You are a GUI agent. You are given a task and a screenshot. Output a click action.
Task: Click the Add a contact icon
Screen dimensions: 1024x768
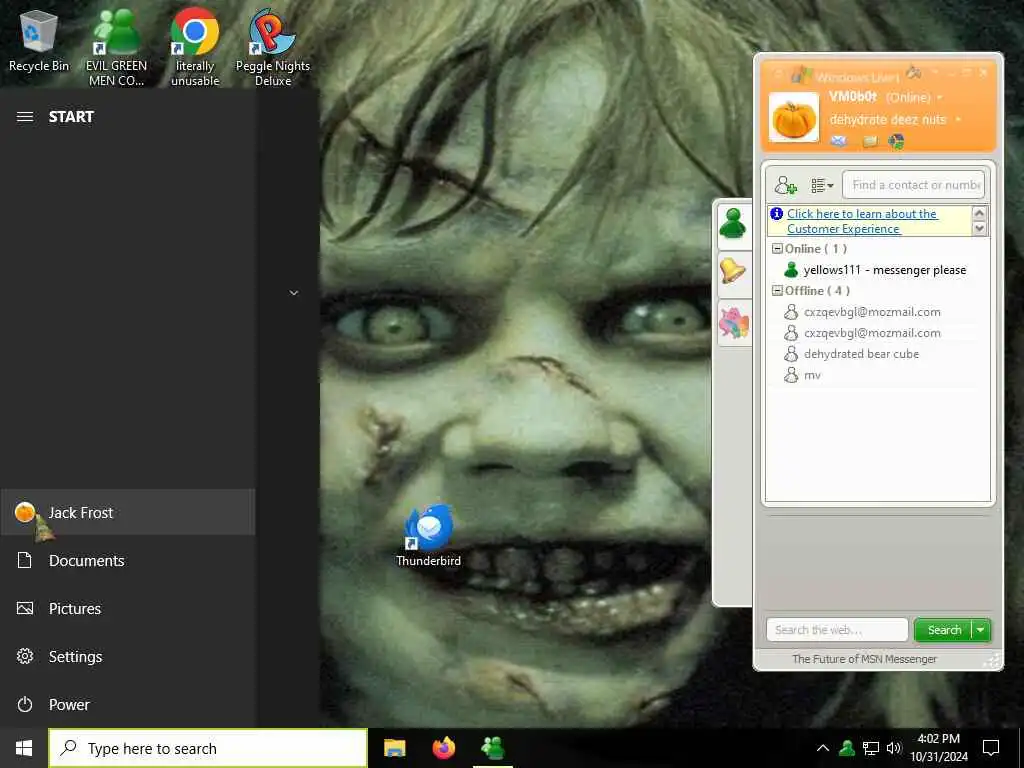click(x=785, y=185)
